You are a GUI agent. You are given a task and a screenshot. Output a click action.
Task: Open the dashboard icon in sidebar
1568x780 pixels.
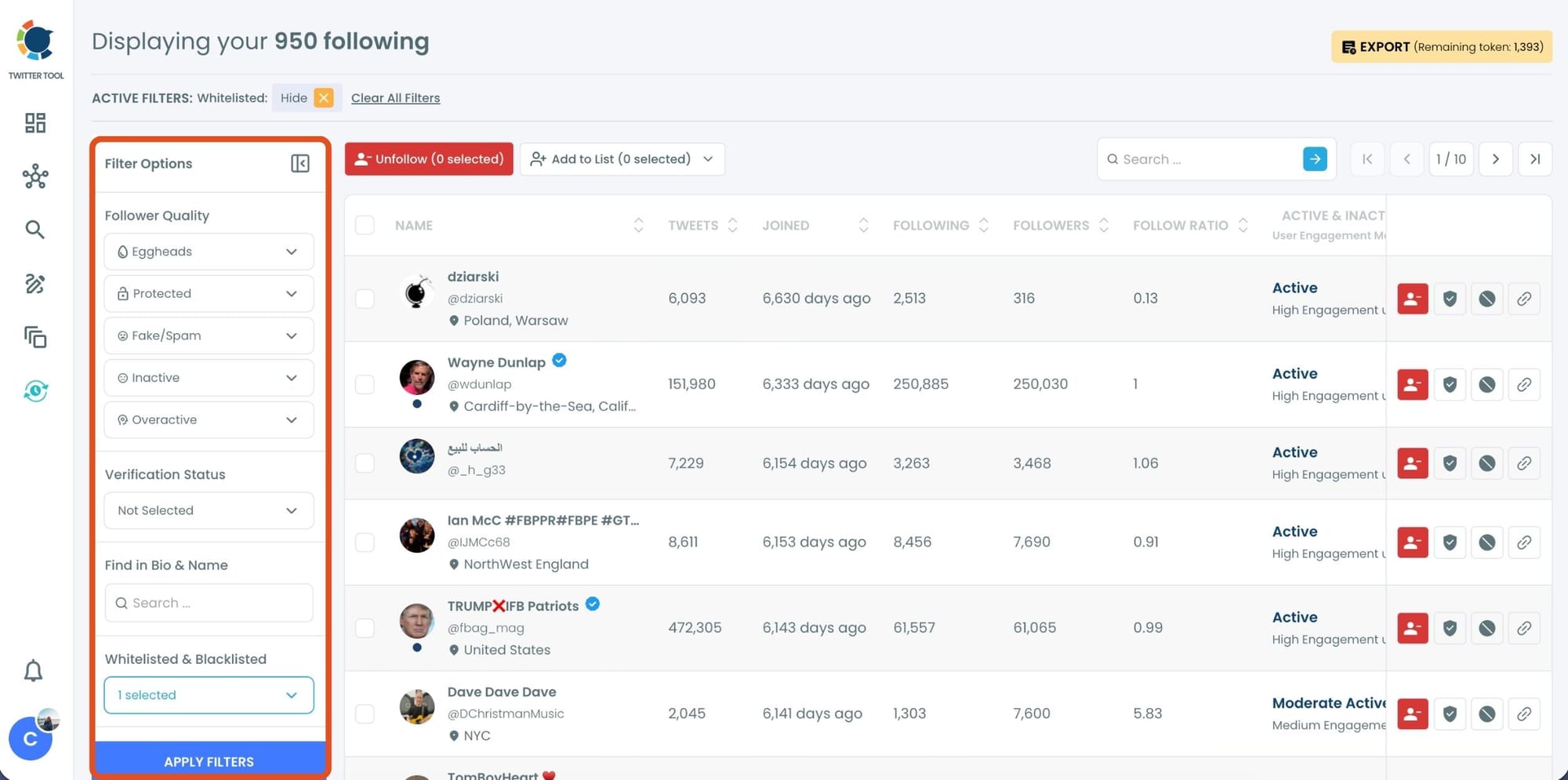coord(35,123)
